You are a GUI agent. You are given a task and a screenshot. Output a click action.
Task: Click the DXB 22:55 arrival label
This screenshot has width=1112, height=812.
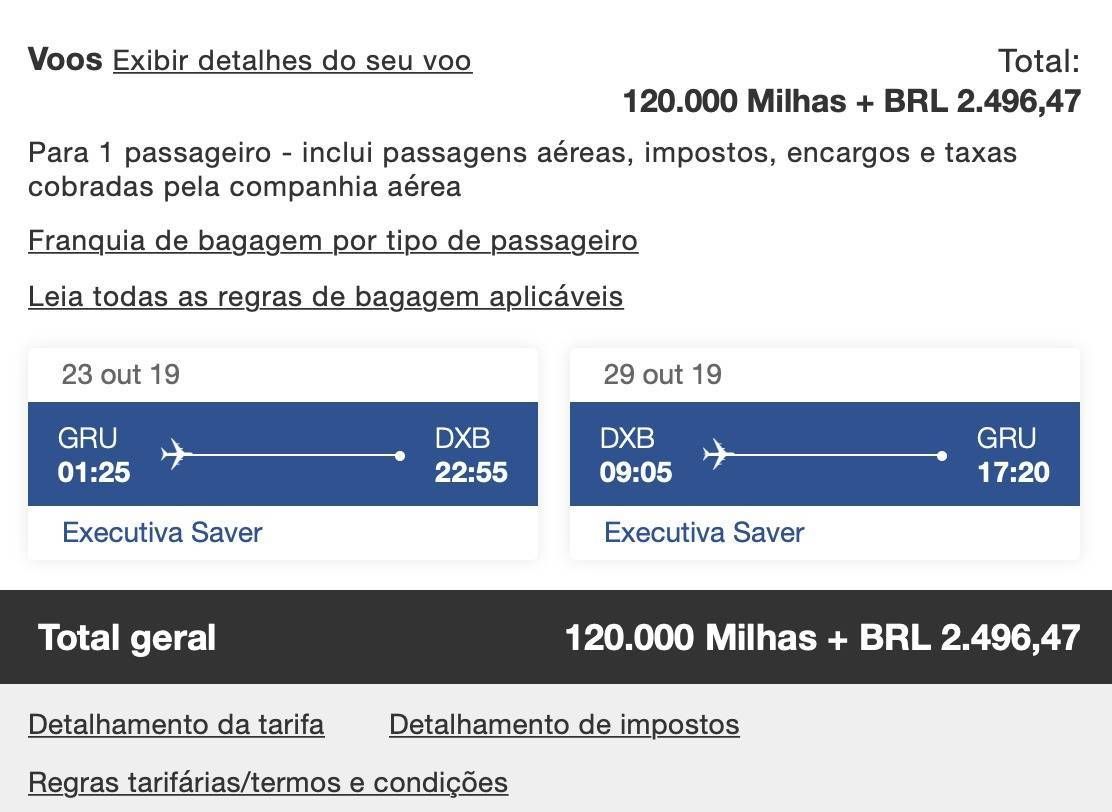(x=471, y=455)
